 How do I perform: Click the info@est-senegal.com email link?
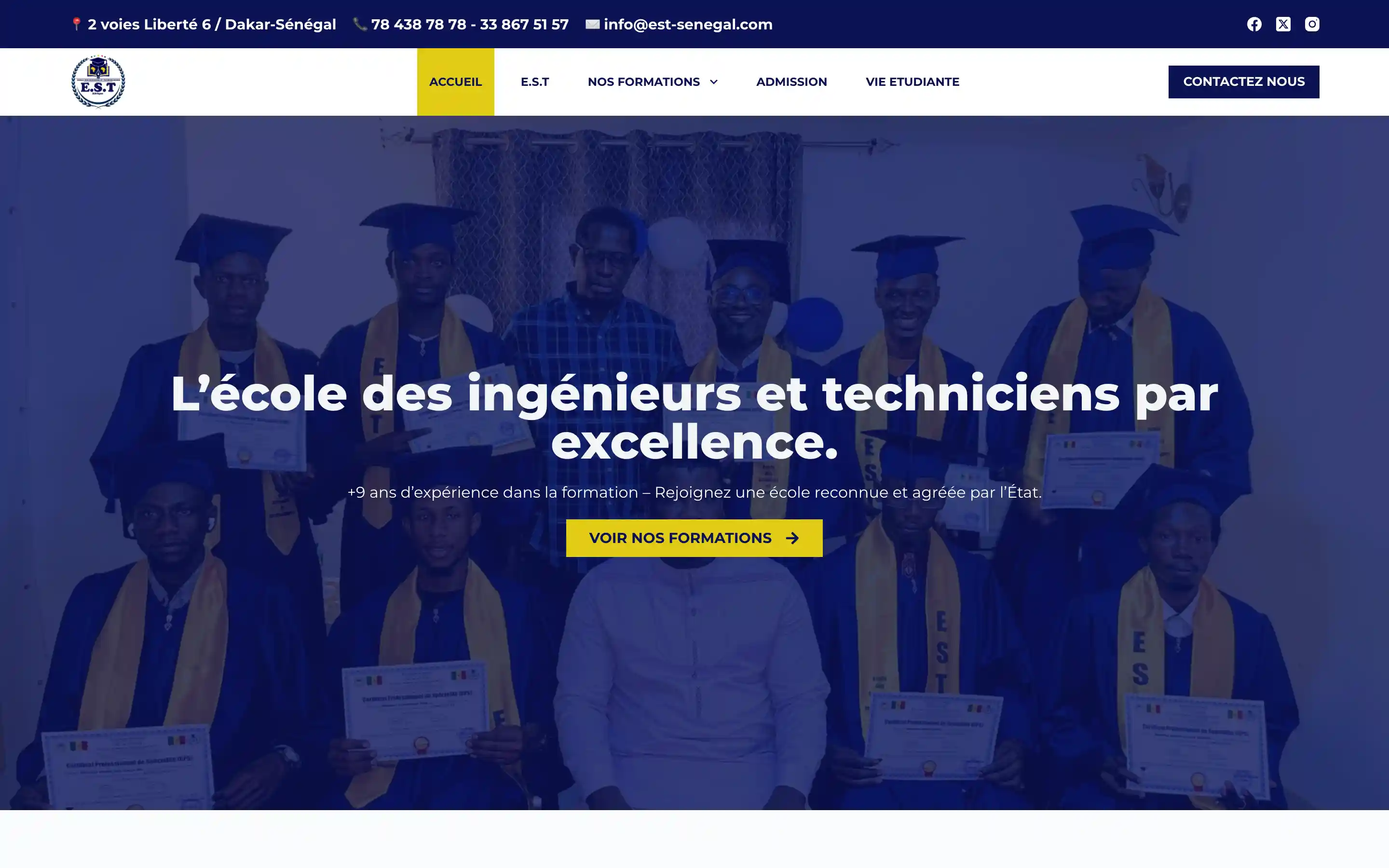688,24
